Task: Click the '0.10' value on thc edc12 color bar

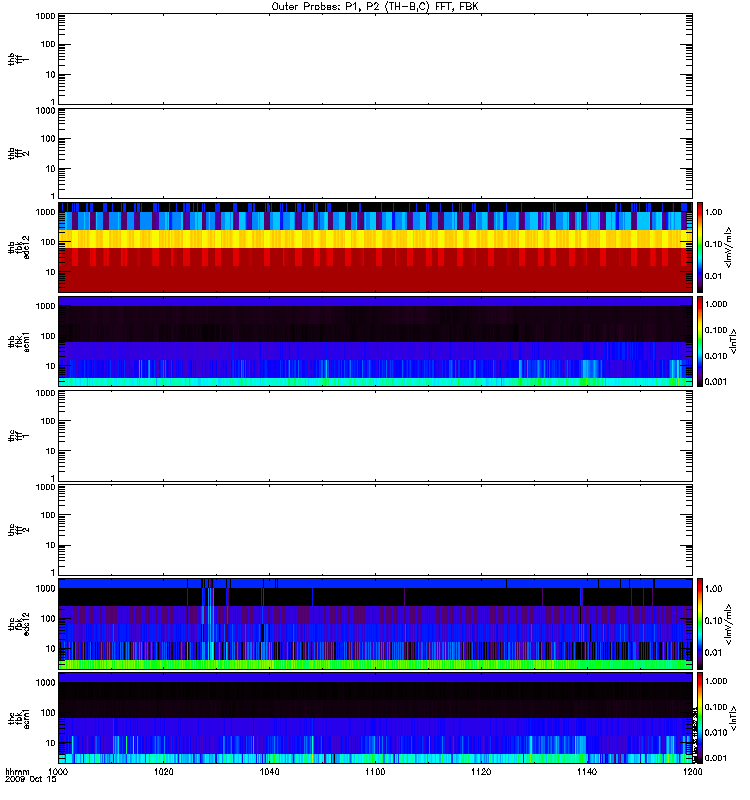Action: (x=713, y=621)
